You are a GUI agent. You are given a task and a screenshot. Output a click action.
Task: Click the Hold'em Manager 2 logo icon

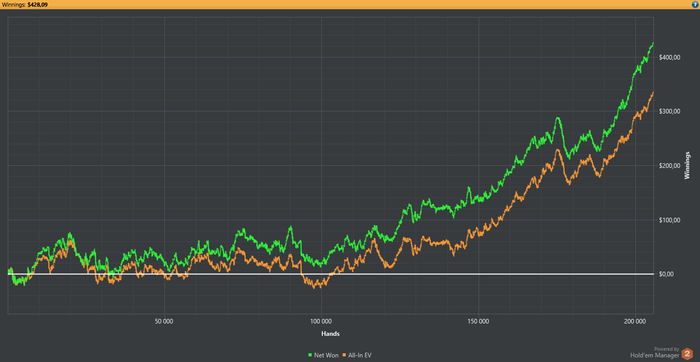[x=687, y=354]
